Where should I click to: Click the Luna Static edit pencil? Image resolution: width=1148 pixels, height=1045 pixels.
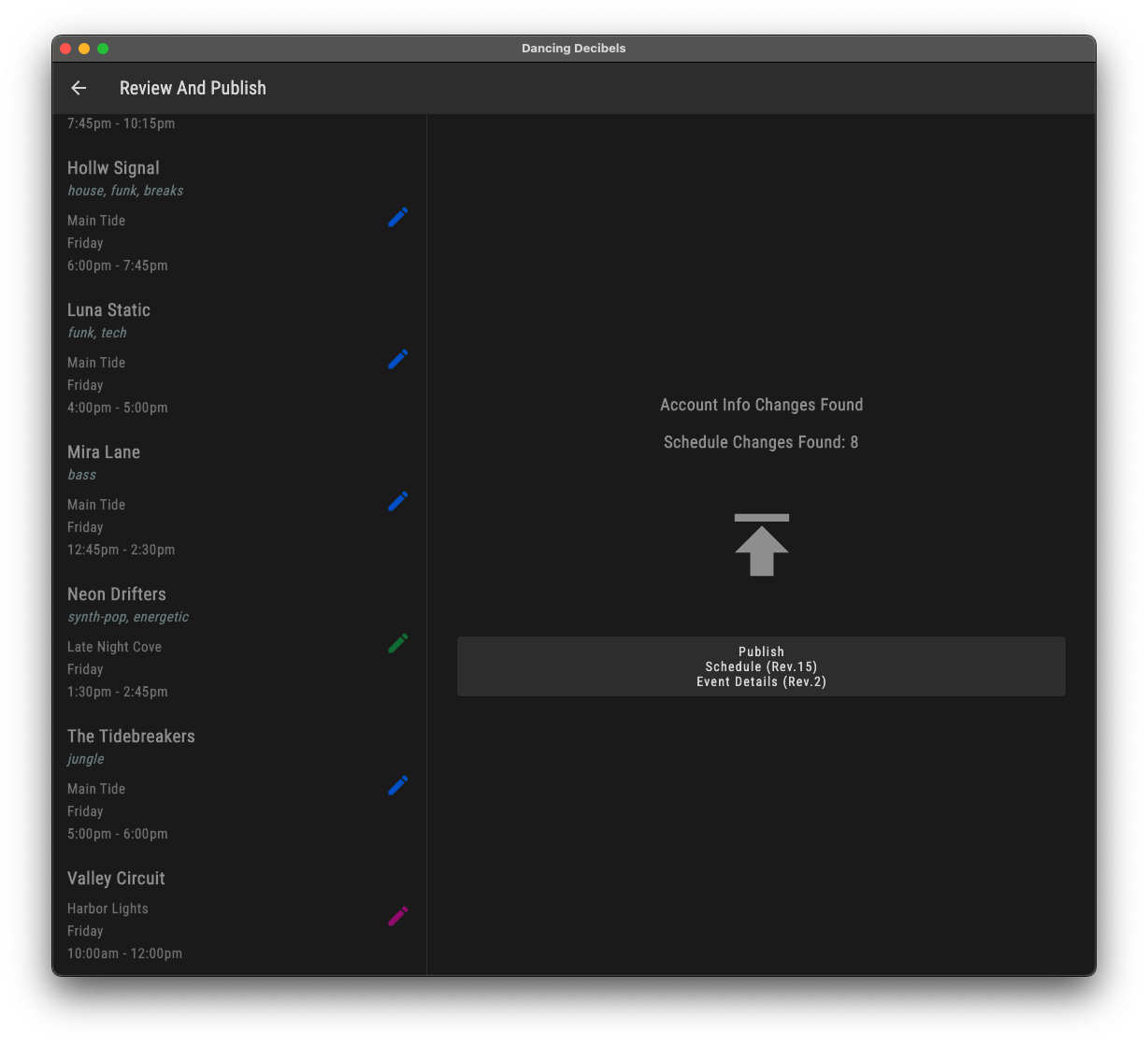tap(397, 359)
